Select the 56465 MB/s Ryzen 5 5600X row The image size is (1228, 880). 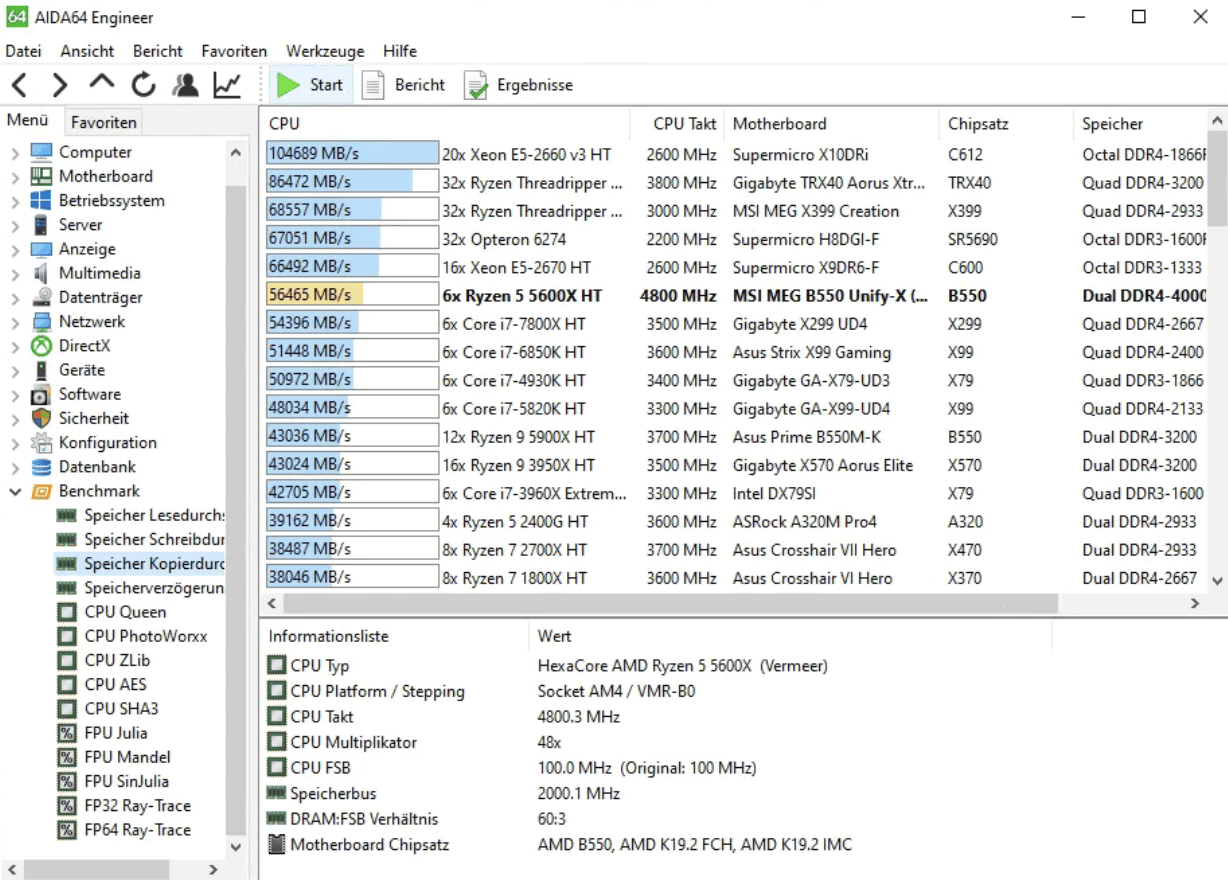point(736,296)
